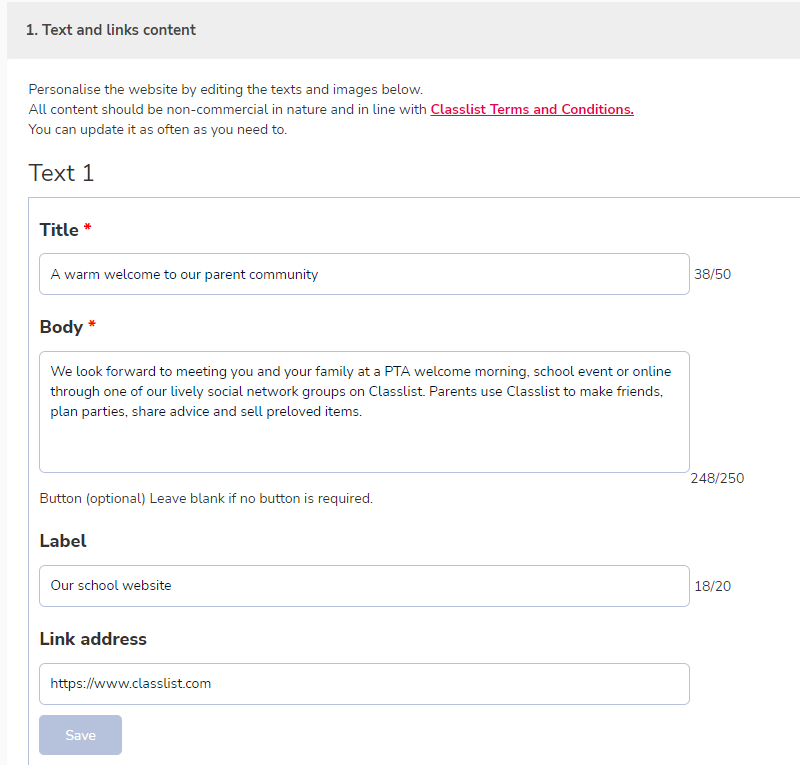The width and height of the screenshot is (800, 765).
Task: Click the "Title" field label
Action: pos(59,230)
